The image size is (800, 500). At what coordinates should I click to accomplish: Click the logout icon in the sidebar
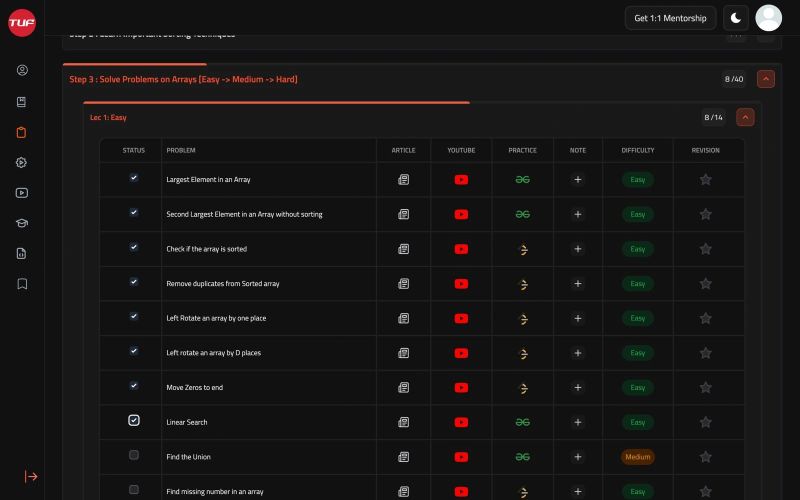tap(31, 477)
